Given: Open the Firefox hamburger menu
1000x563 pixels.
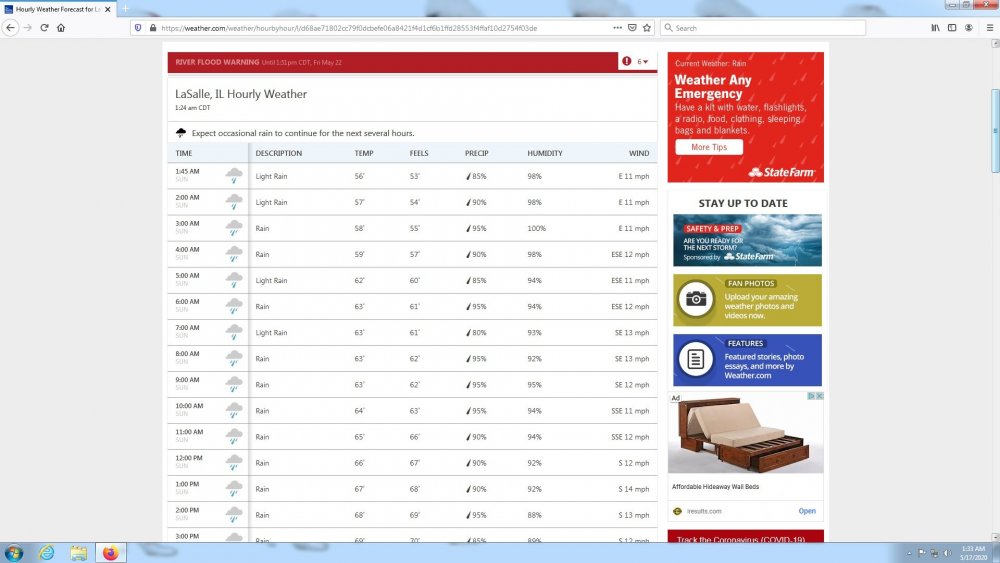Looking at the screenshot, I should [989, 28].
